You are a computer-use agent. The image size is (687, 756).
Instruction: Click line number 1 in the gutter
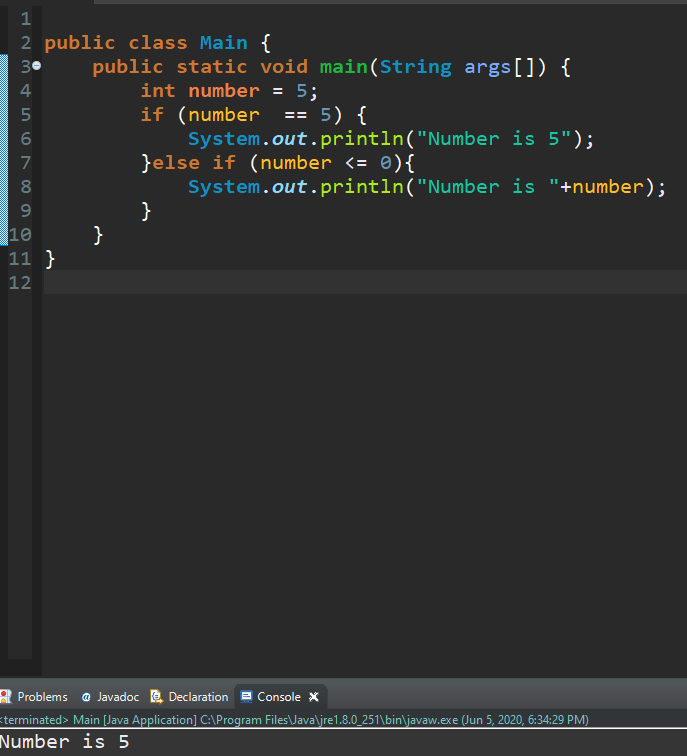coord(25,19)
